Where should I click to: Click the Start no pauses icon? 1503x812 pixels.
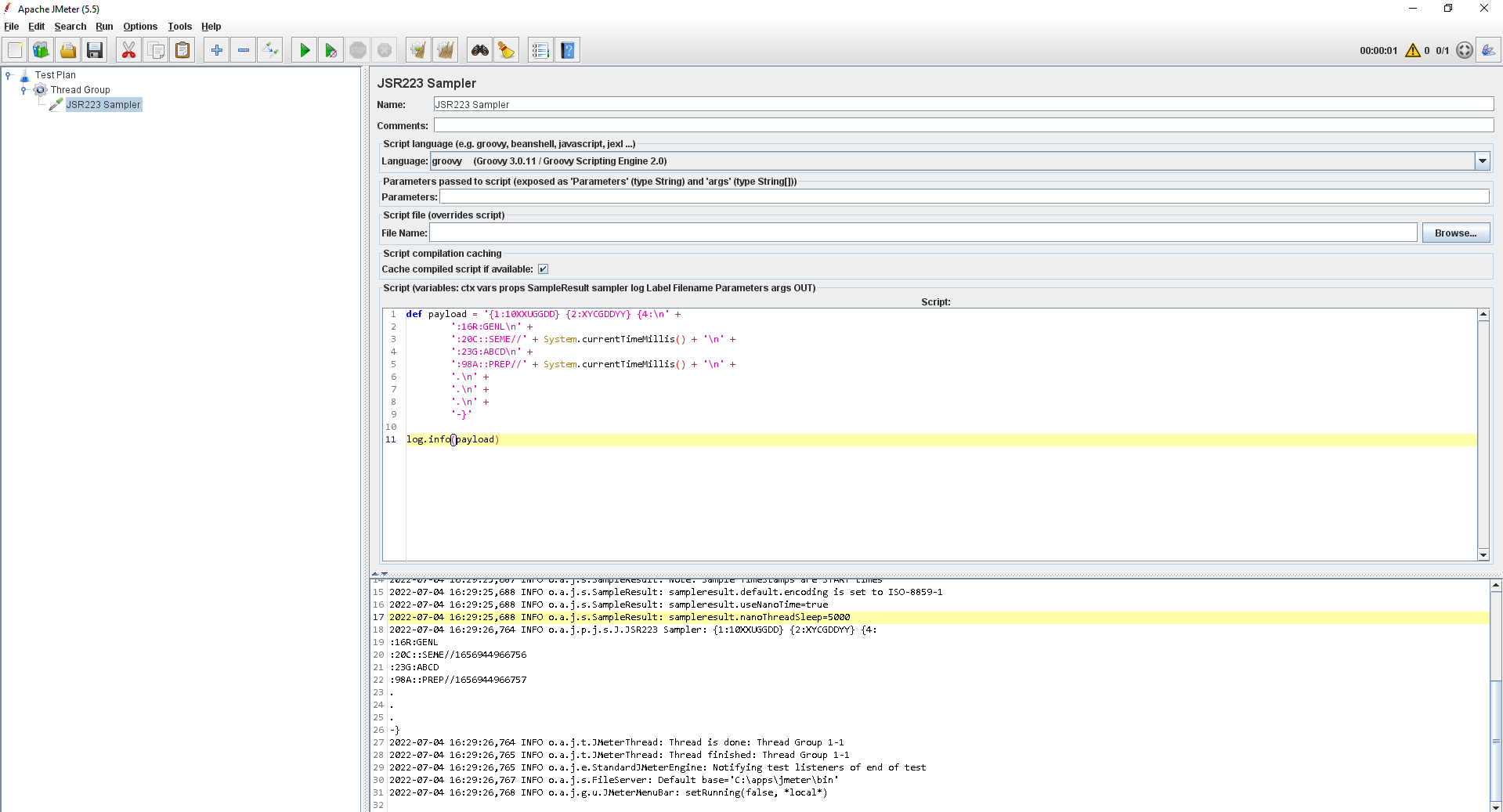[x=331, y=49]
